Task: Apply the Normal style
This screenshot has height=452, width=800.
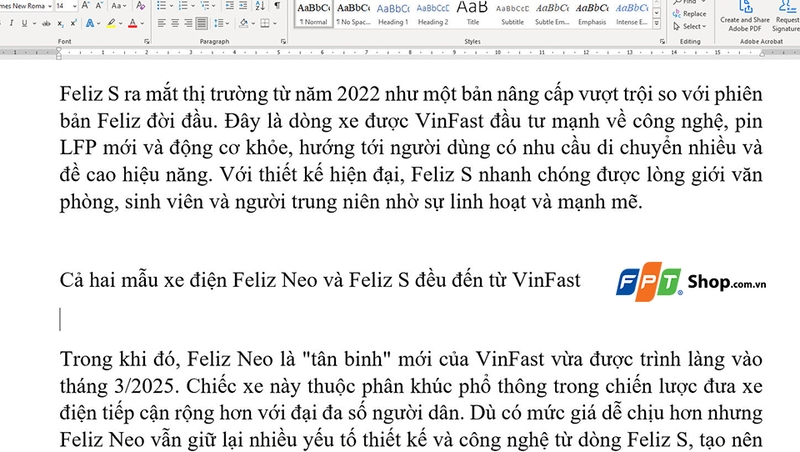Action: tap(313, 13)
